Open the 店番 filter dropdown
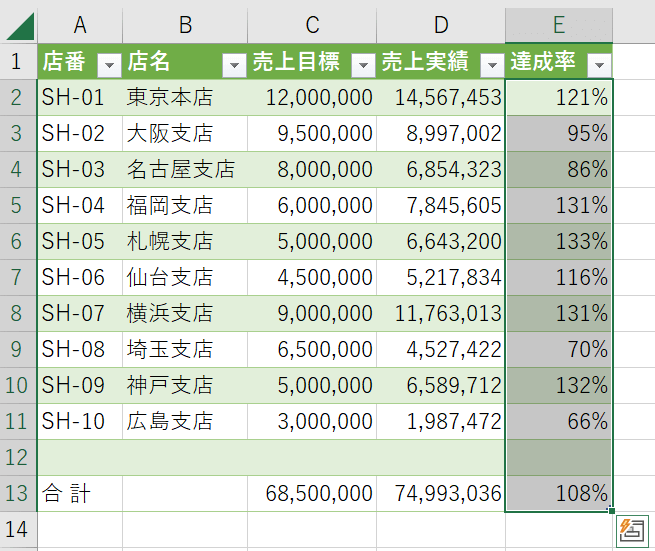Viewport: 655px width, 551px height. tap(109, 64)
